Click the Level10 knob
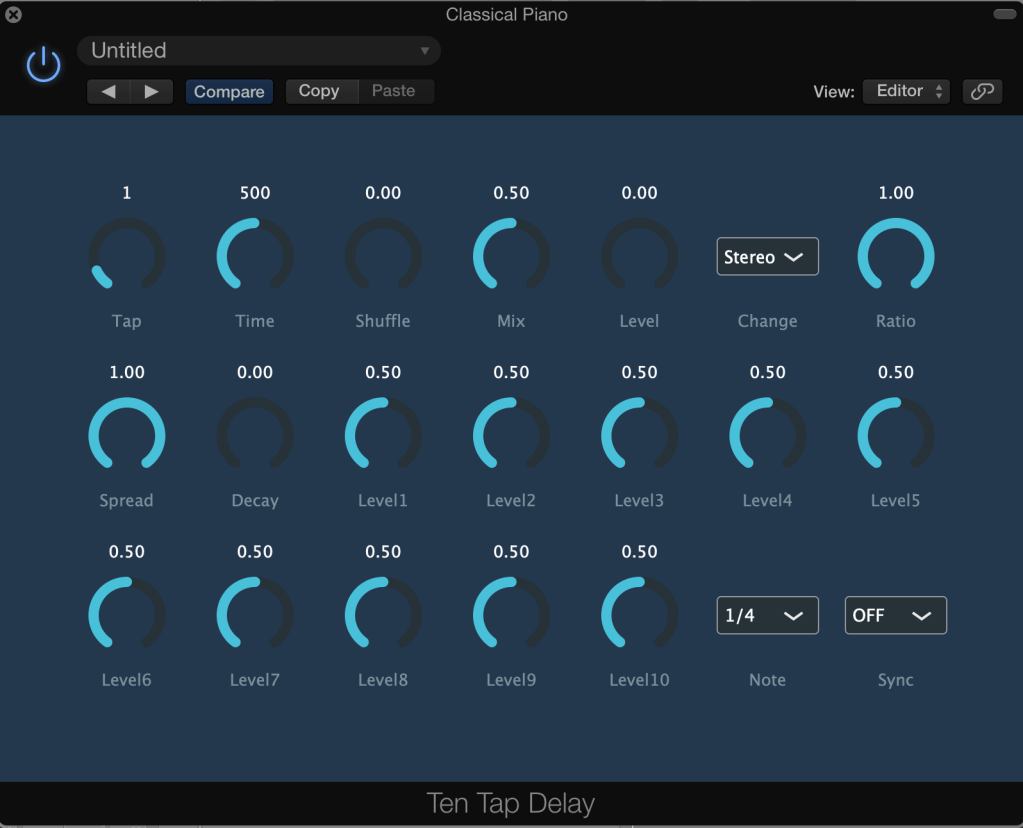This screenshot has width=1023, height=828. (x=639, y=616)
